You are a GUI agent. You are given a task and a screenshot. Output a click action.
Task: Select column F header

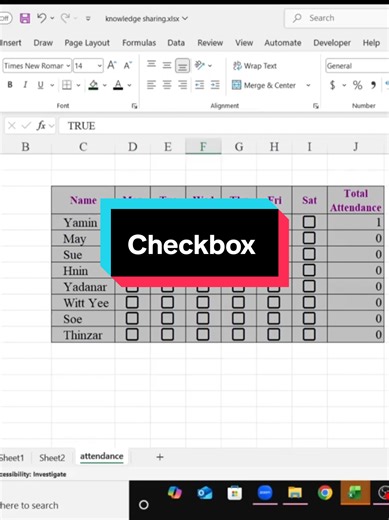(x=203, y=147)
